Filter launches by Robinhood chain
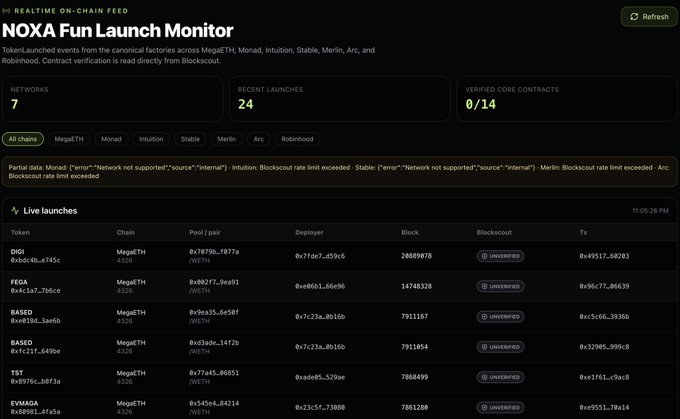680x419 pixels. coord(297,139)
